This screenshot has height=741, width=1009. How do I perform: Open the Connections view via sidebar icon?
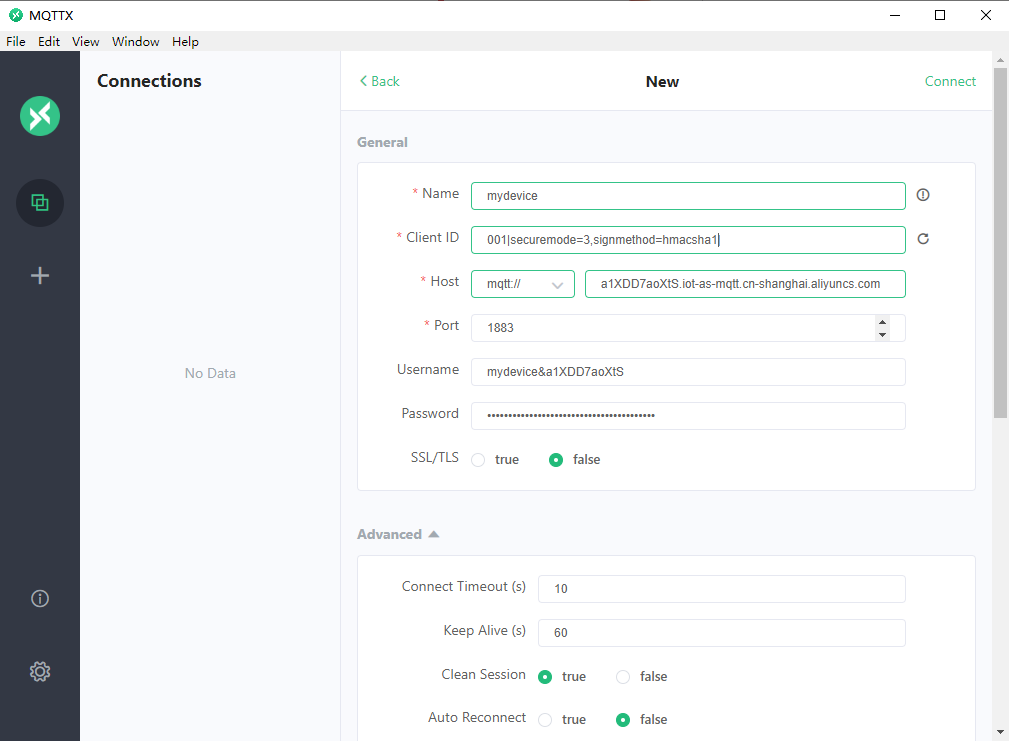point(40,203)
